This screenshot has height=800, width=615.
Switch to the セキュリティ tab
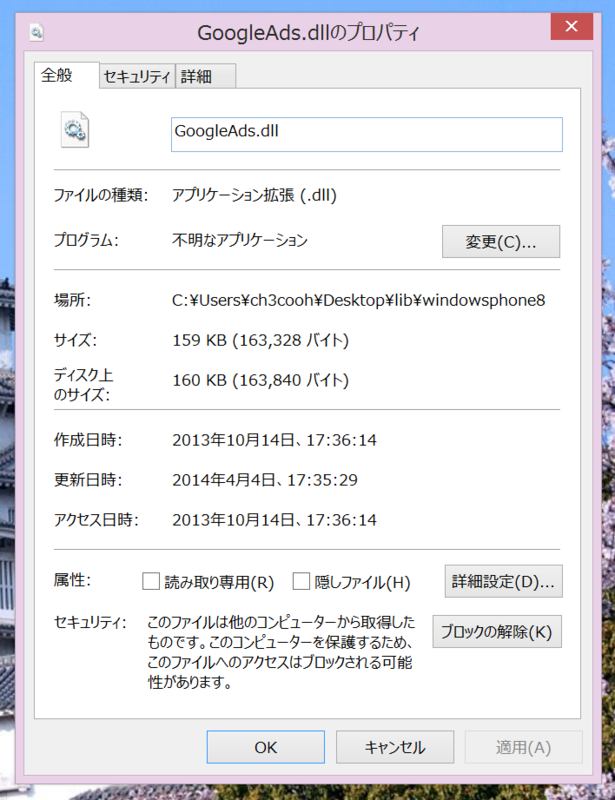click(x=137, y=77)
